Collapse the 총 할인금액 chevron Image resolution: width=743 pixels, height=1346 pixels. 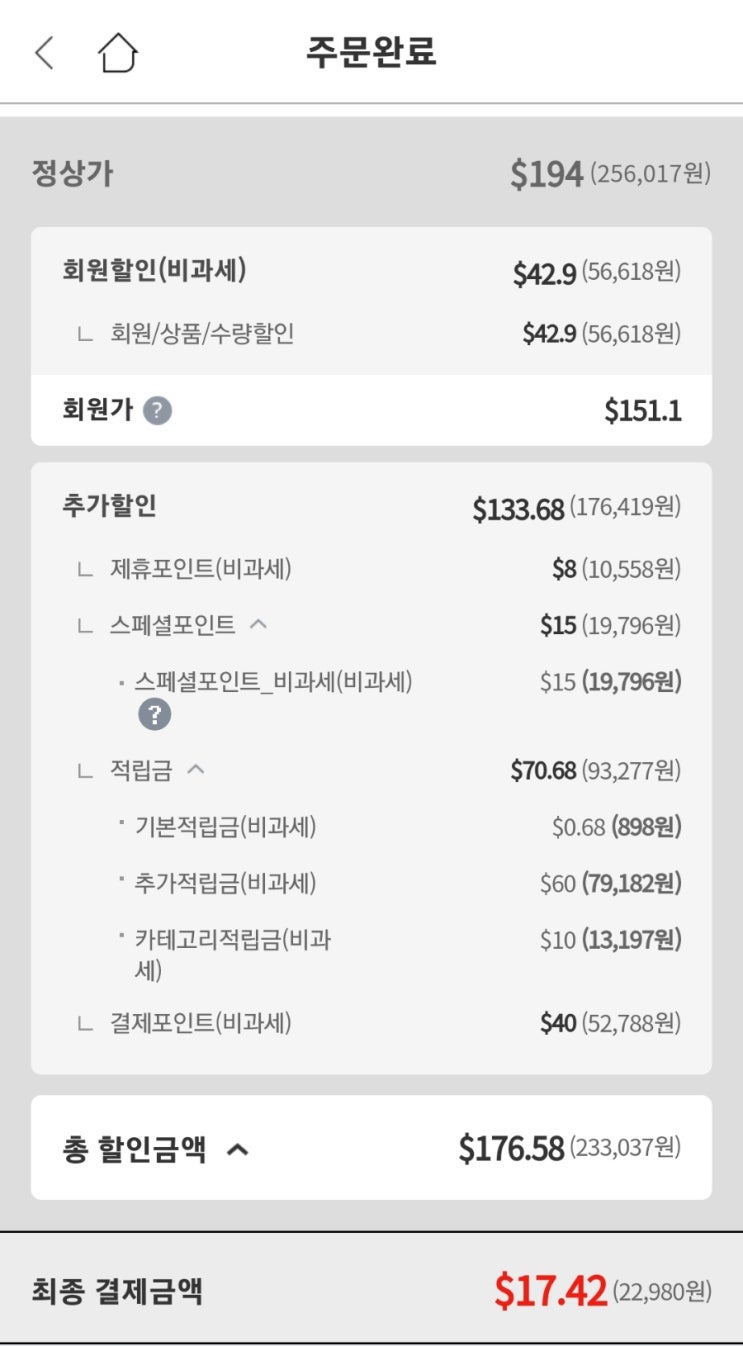[237, 1150]
